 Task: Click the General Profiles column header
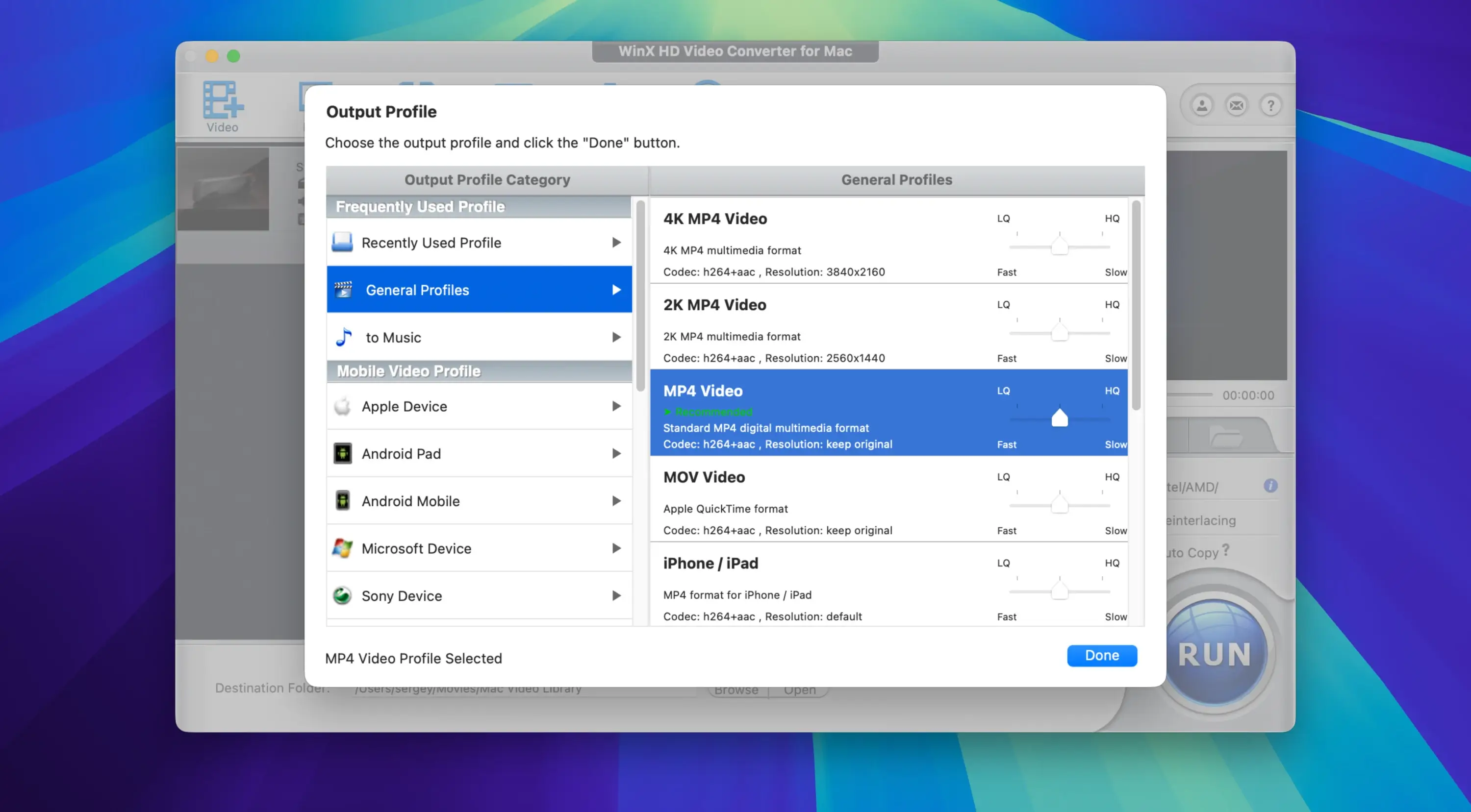coord(896,180)
